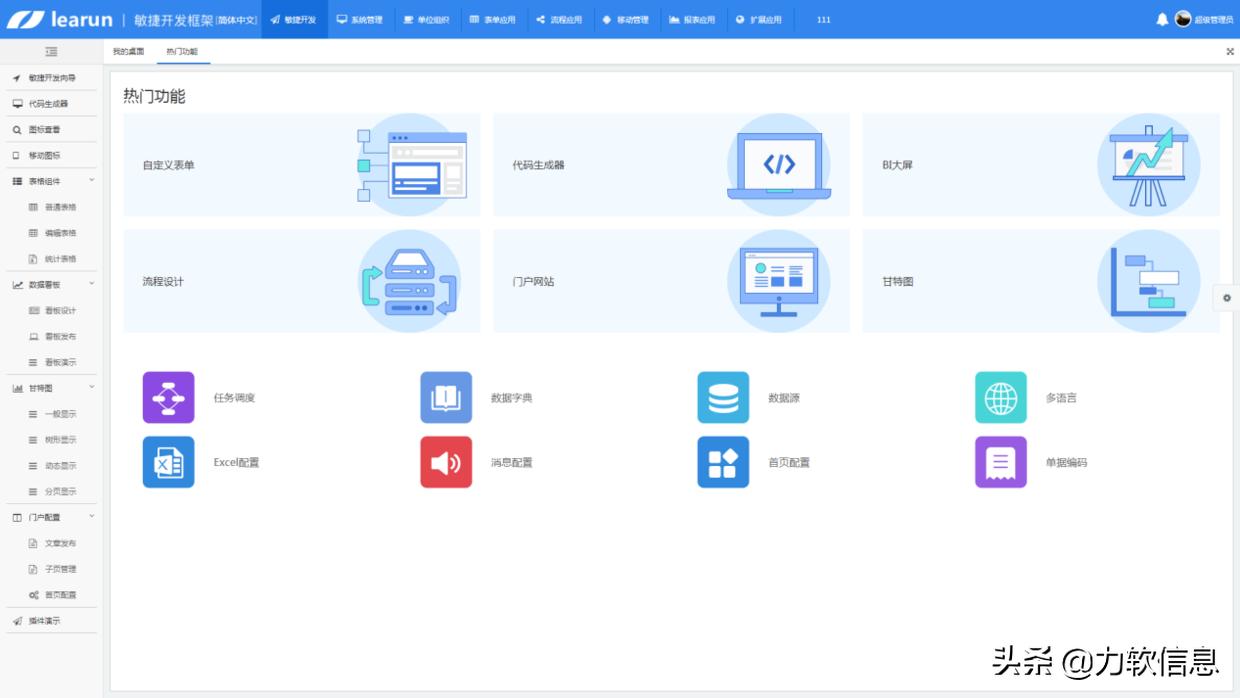Open the 多语言 globe icon
1240x698 pixels.
[x=999, y=397]
